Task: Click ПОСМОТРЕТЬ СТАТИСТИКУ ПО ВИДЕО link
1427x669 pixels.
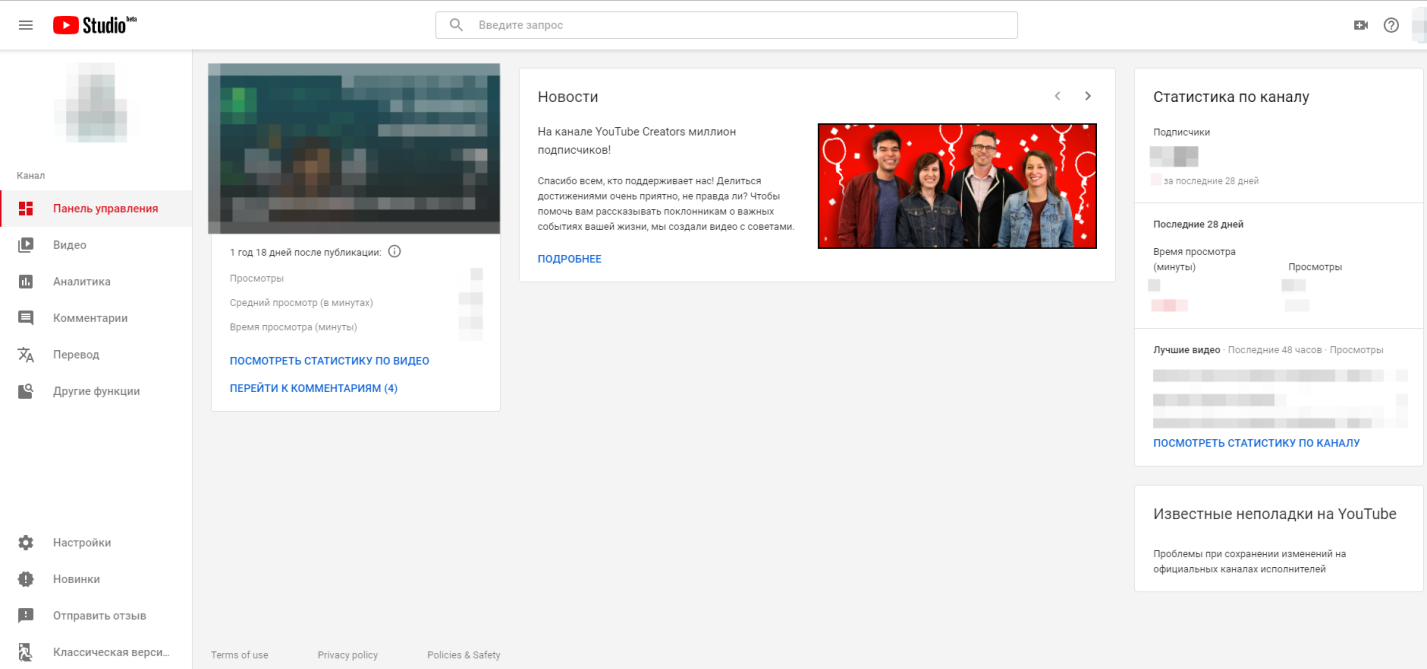Action: 329,361
